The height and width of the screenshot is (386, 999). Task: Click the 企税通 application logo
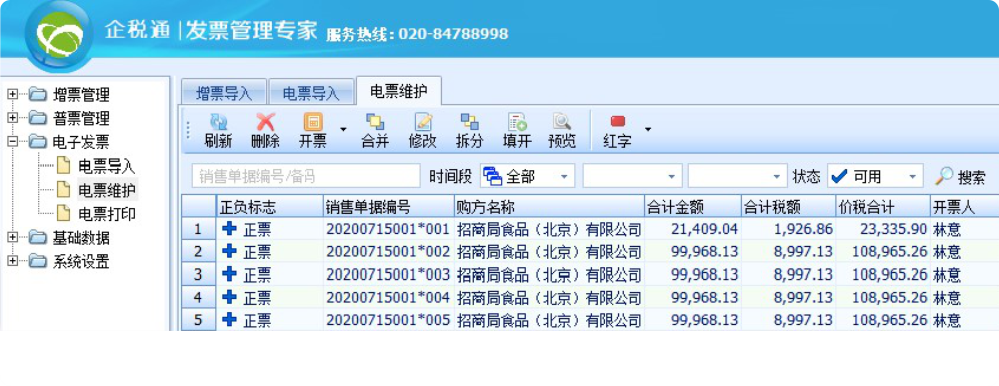(x=59, y=36)
